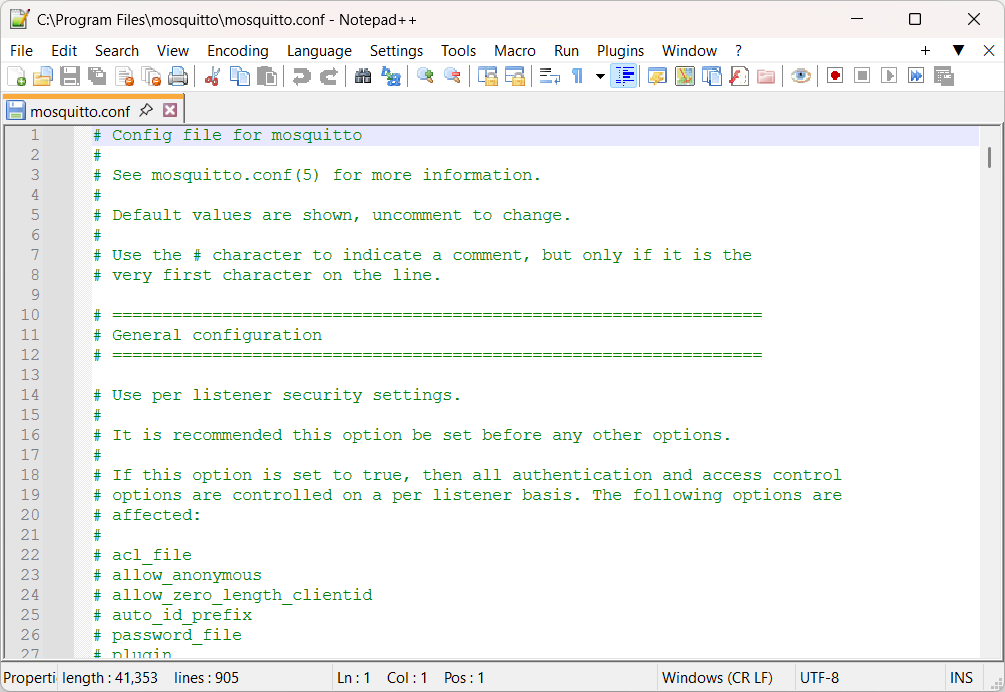Open the Run menu
Screen dimensions: 1005x692
click(567, 51)
